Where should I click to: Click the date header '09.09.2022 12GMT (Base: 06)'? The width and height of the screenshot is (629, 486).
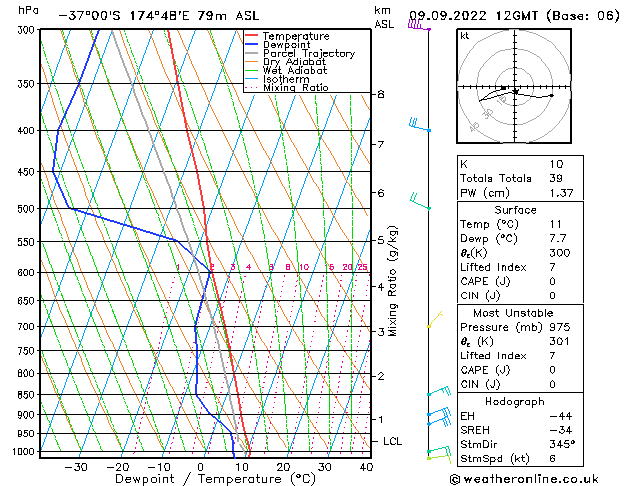coord(514,16)
